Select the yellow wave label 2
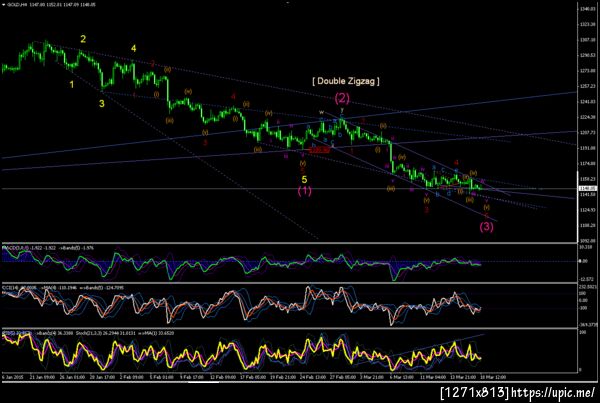Image resolution: width=600 pixels, height=403 pixels. [83, 39]
